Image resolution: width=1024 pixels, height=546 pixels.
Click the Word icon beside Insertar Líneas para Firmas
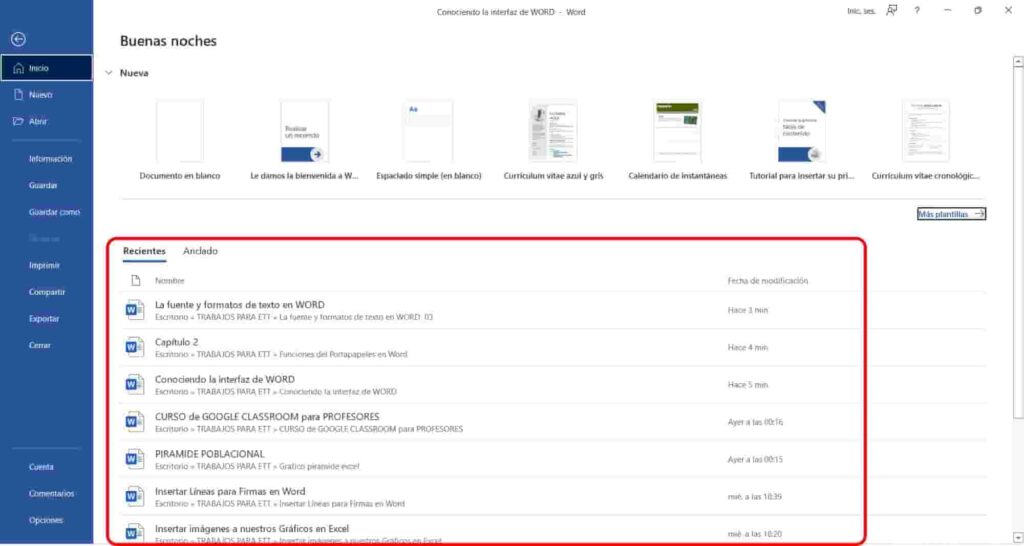pos(134,496)
